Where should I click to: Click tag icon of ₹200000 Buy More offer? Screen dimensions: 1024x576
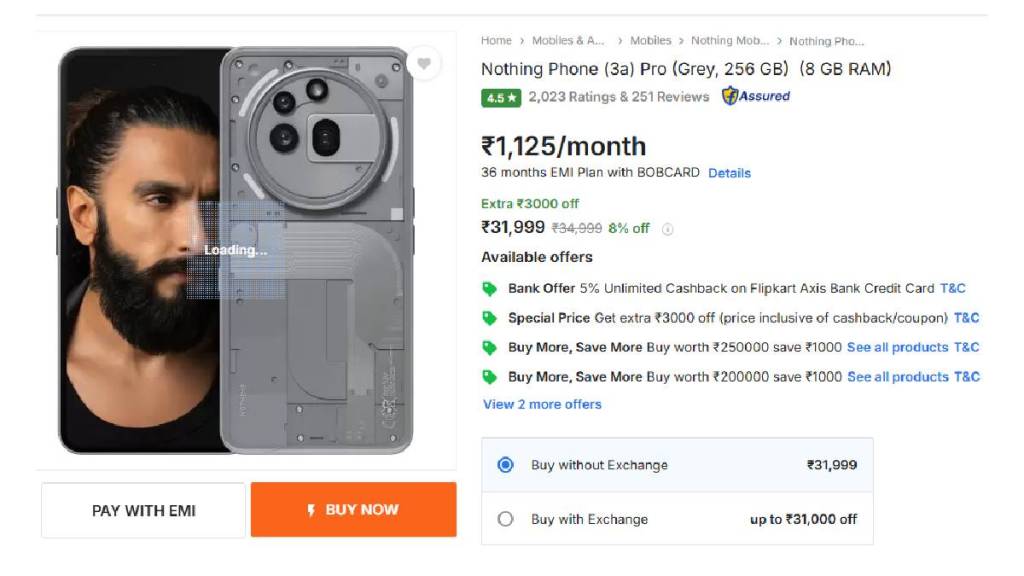pos(489,377)
